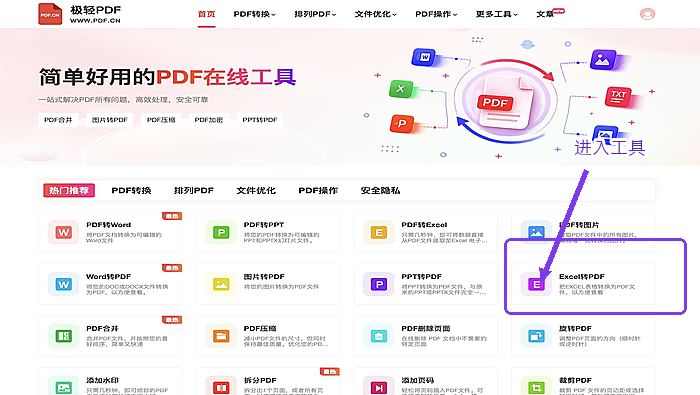Click the PDF压缩 quick link button

[161, 120]
